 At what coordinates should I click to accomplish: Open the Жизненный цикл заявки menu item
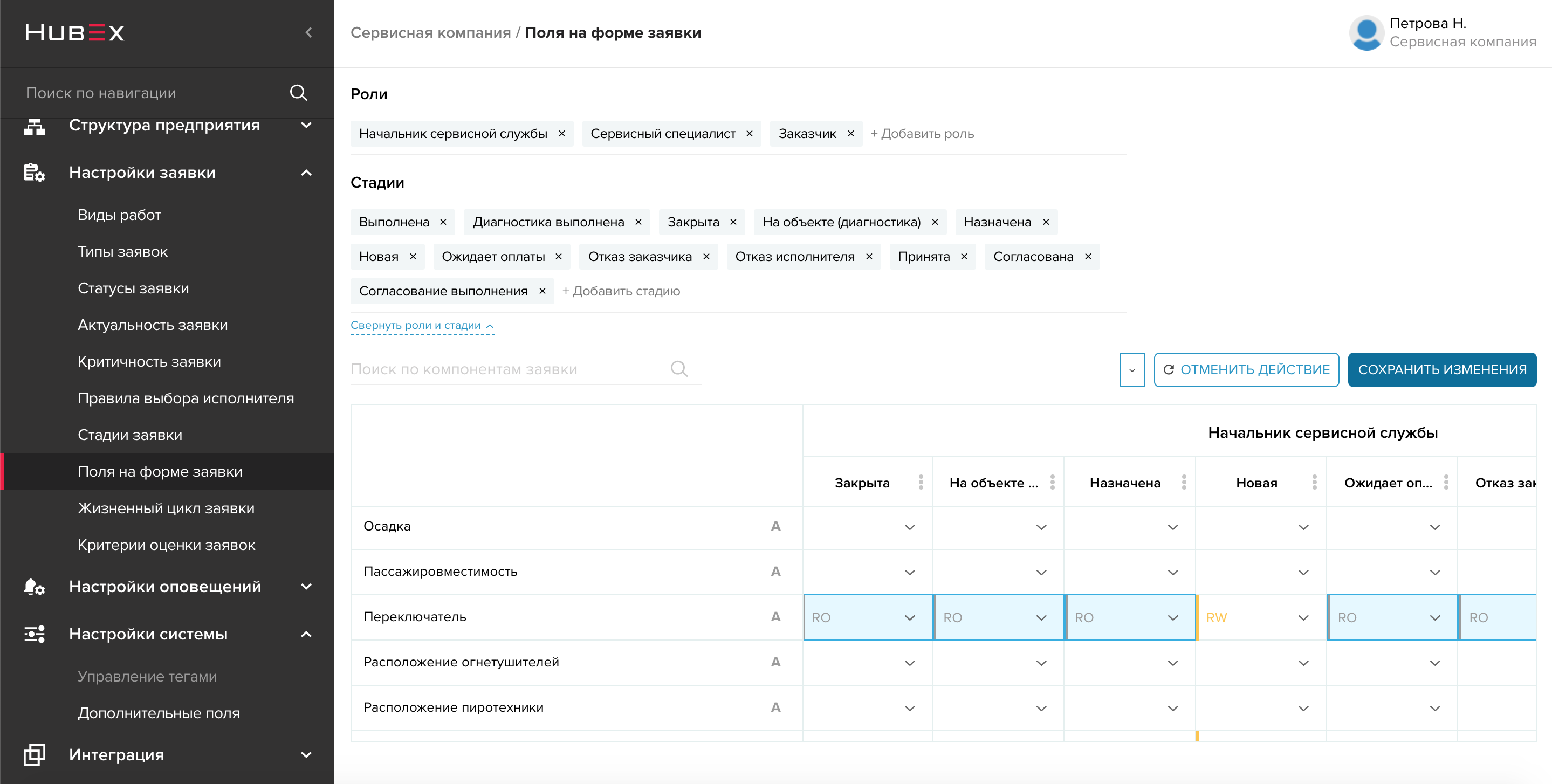166,508
